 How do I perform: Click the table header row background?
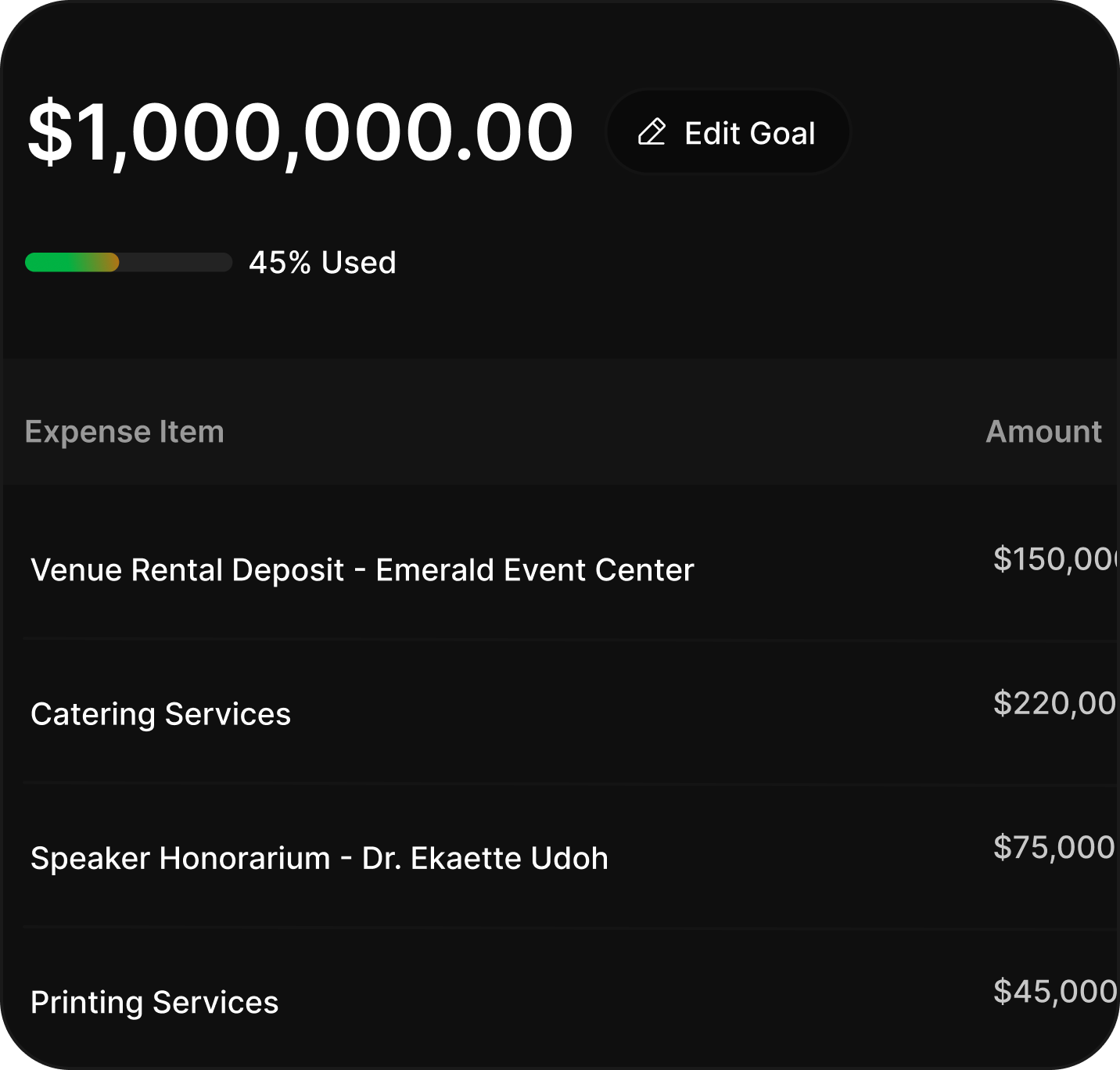[x=560, y=422]
